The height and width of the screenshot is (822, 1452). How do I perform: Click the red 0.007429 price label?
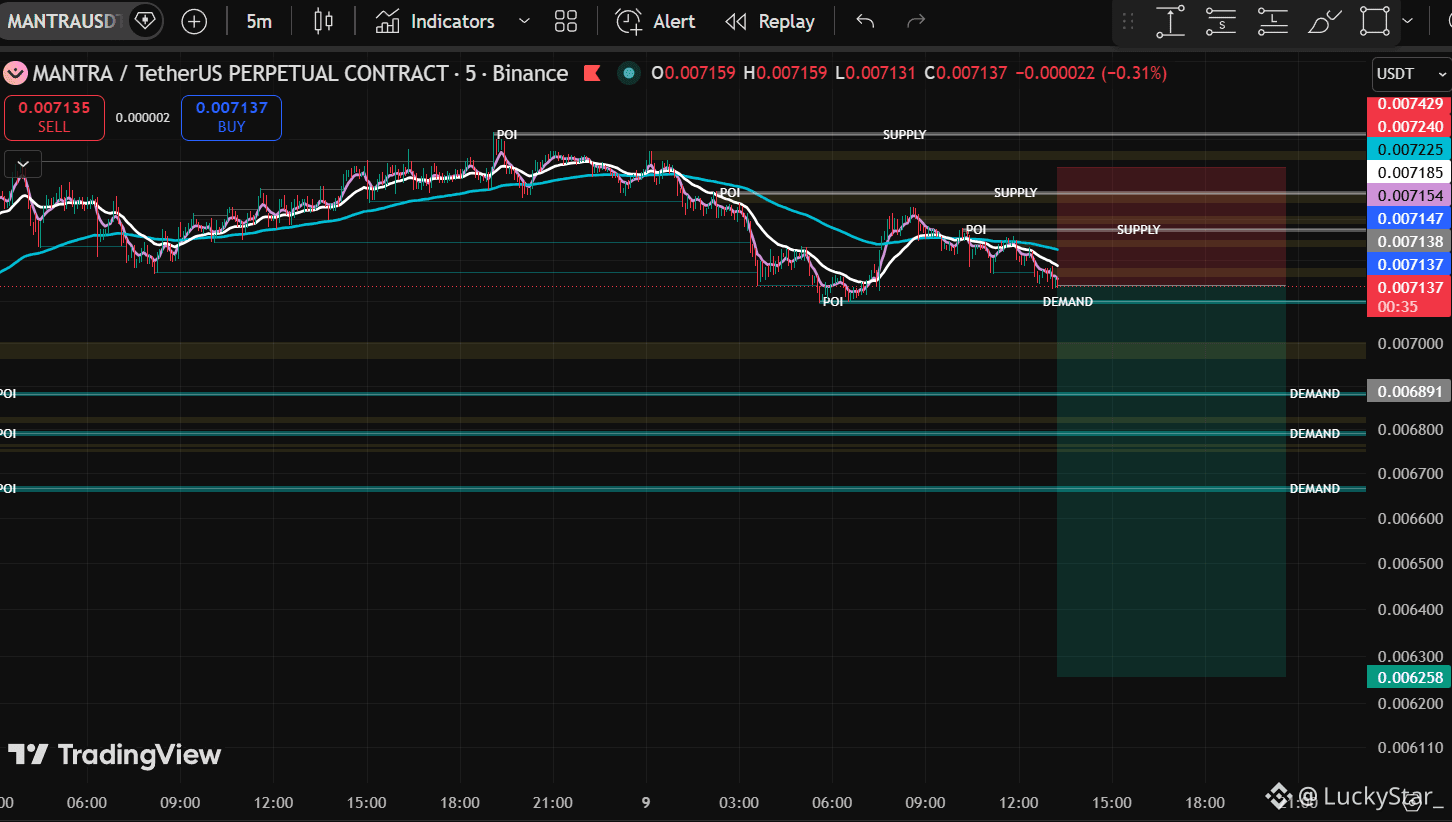[1408, 104]
